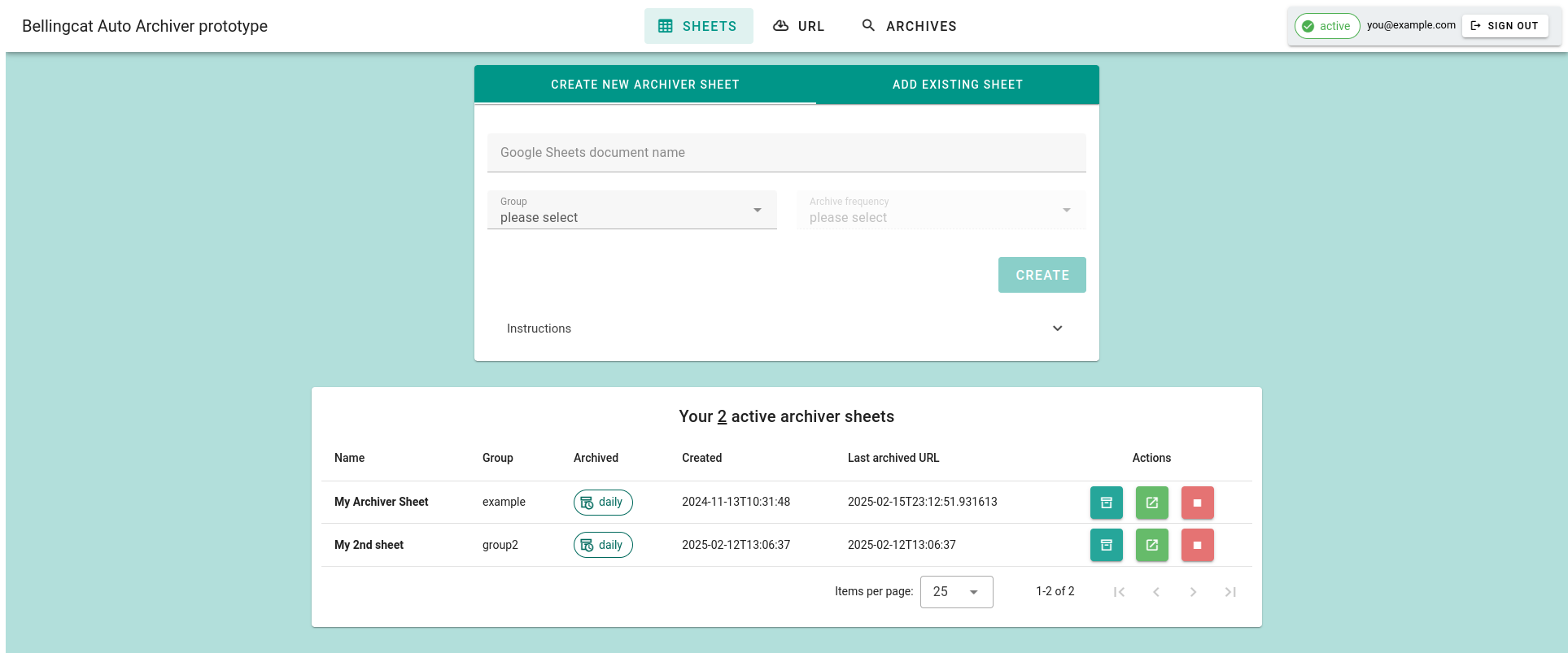Click you@example.com account text
1568x653 pixels.
[x=1411, y=25]
